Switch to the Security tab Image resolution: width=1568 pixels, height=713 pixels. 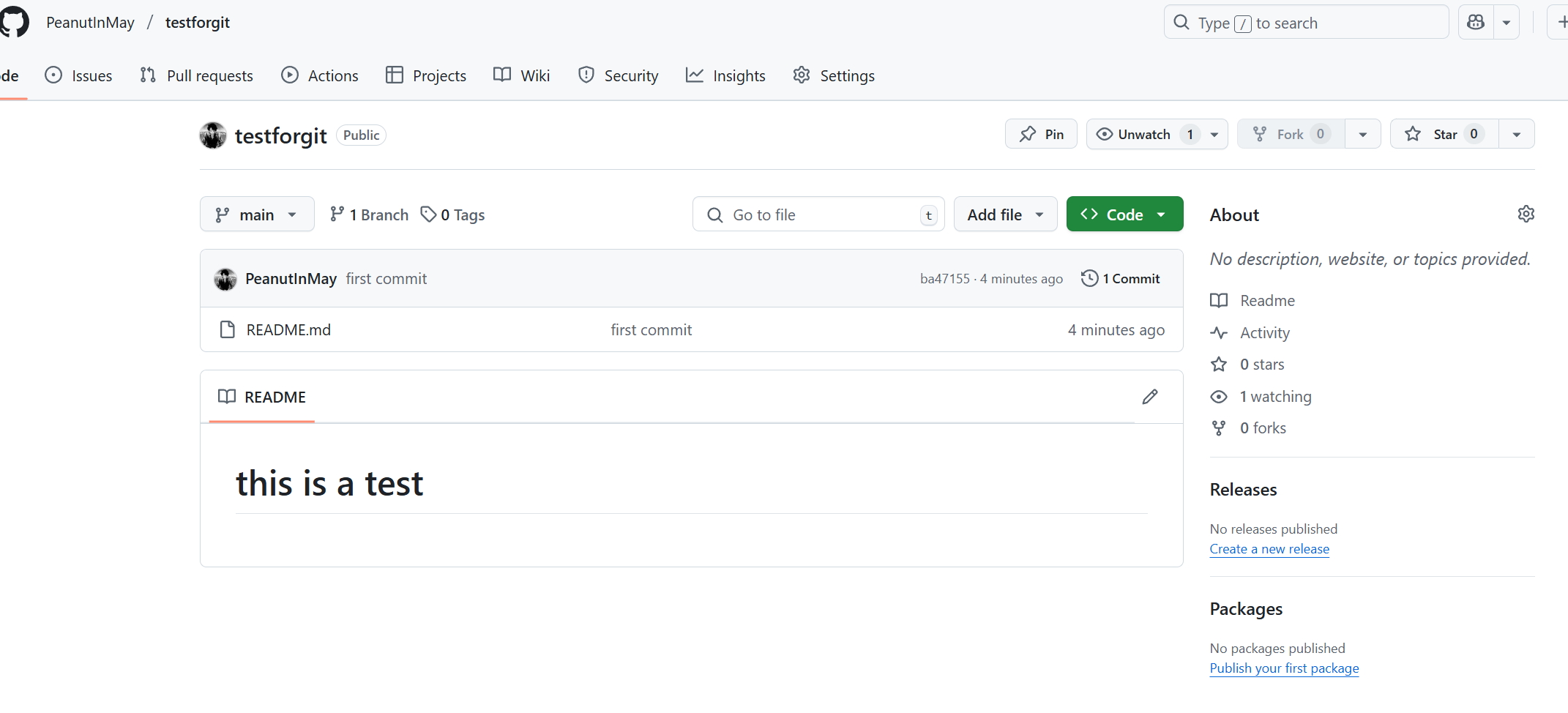pyautogui.click(x=619, y=75)
